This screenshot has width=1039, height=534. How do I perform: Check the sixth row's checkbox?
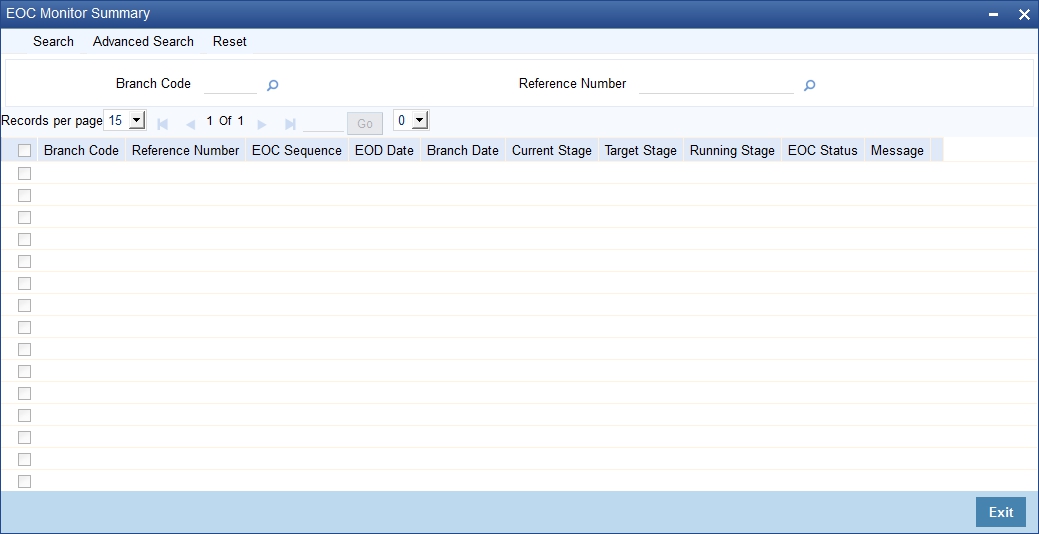pos(25,284)
